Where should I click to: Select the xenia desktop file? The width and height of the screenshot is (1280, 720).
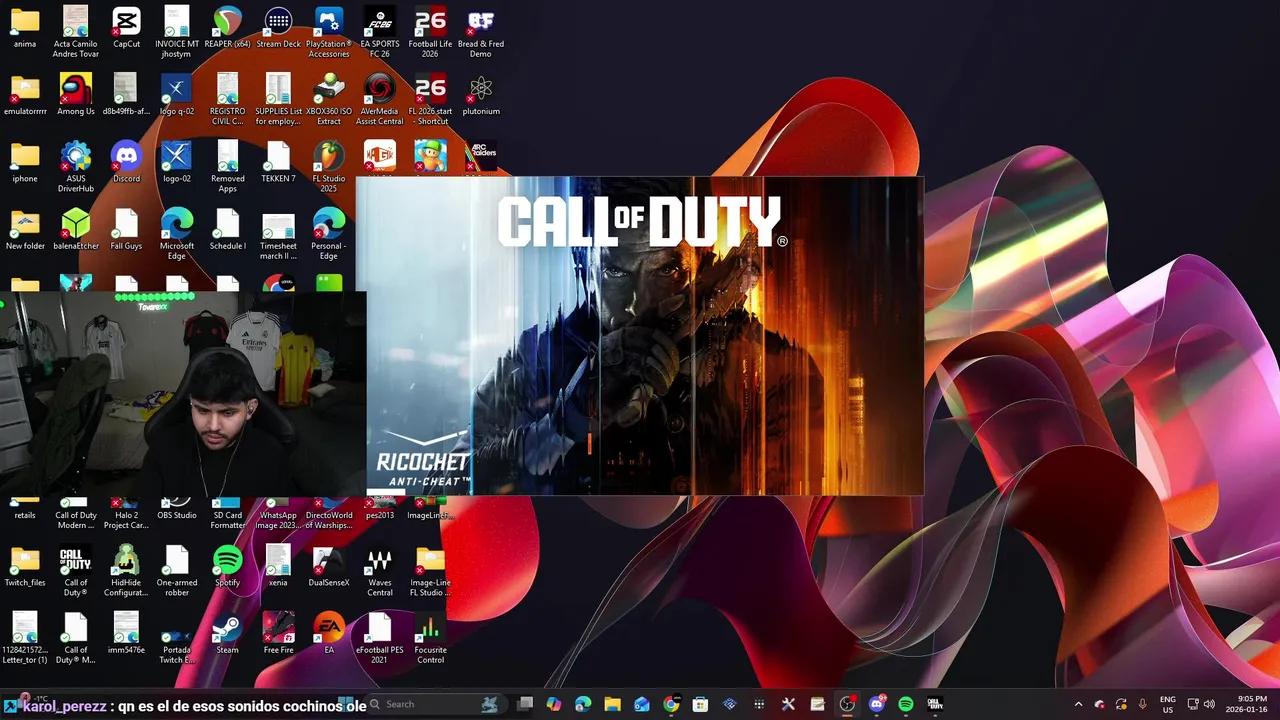click(x=278, y=566)
